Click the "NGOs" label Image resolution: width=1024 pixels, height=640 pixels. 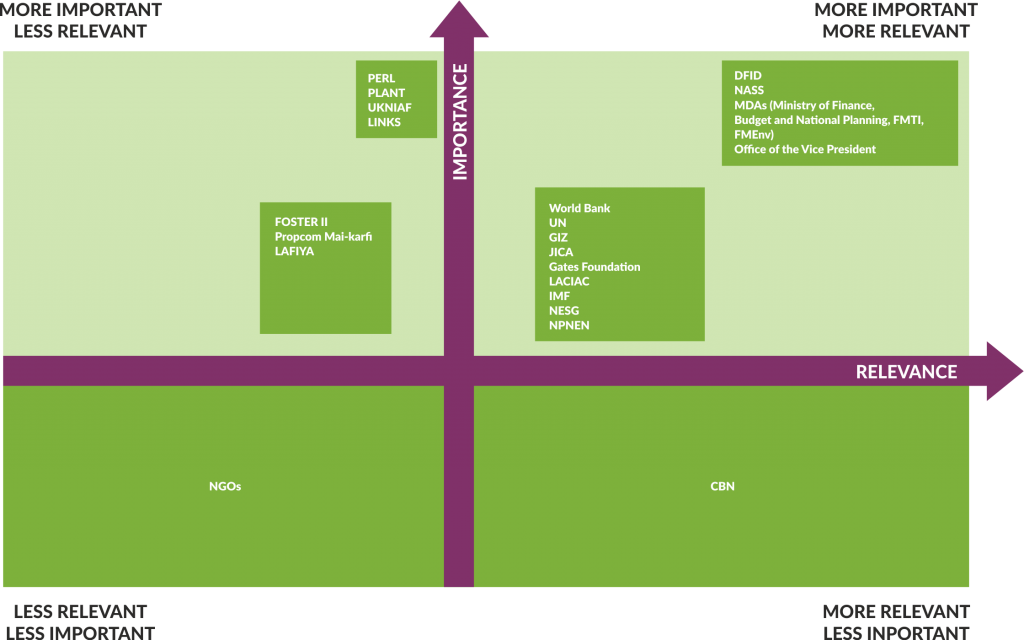coord(225,487)
